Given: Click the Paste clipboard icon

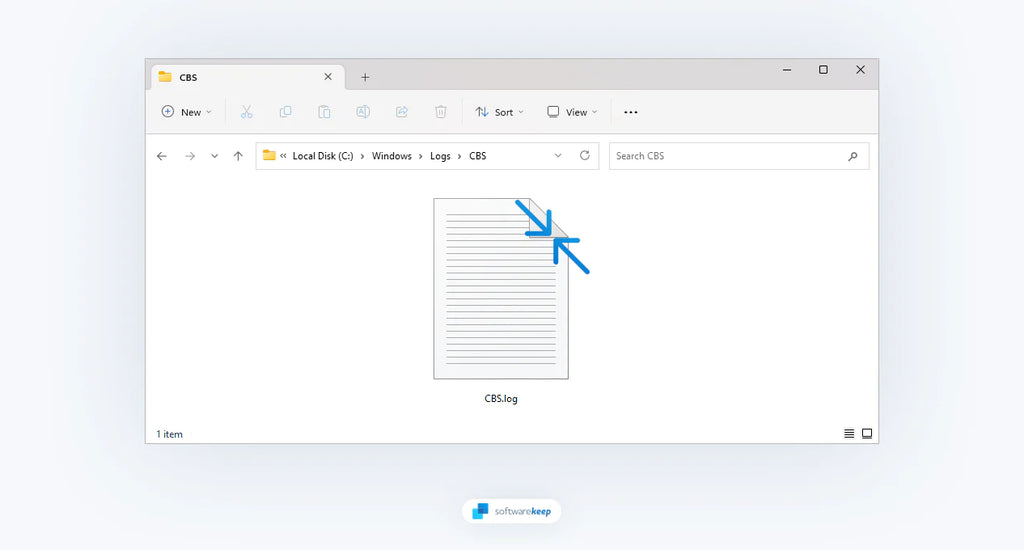Looking at the screenshot, I should pos(324,112).
